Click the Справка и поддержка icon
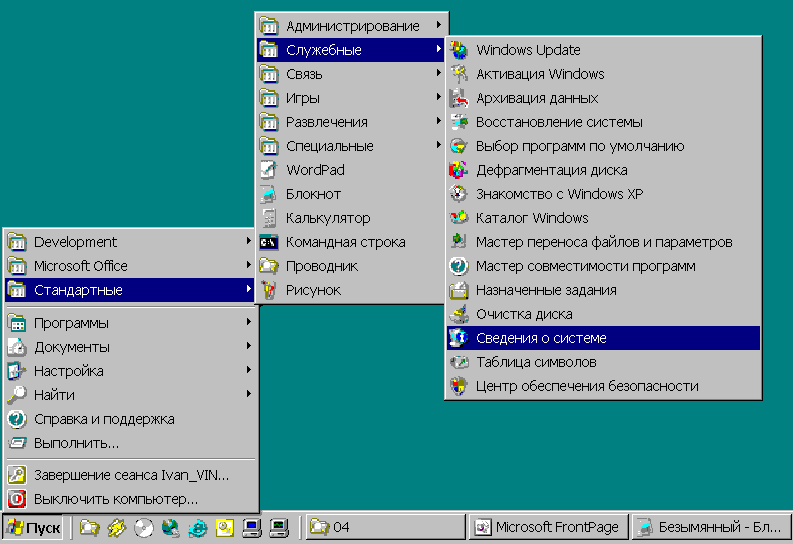The image size is (793, 544). point(17,419)
